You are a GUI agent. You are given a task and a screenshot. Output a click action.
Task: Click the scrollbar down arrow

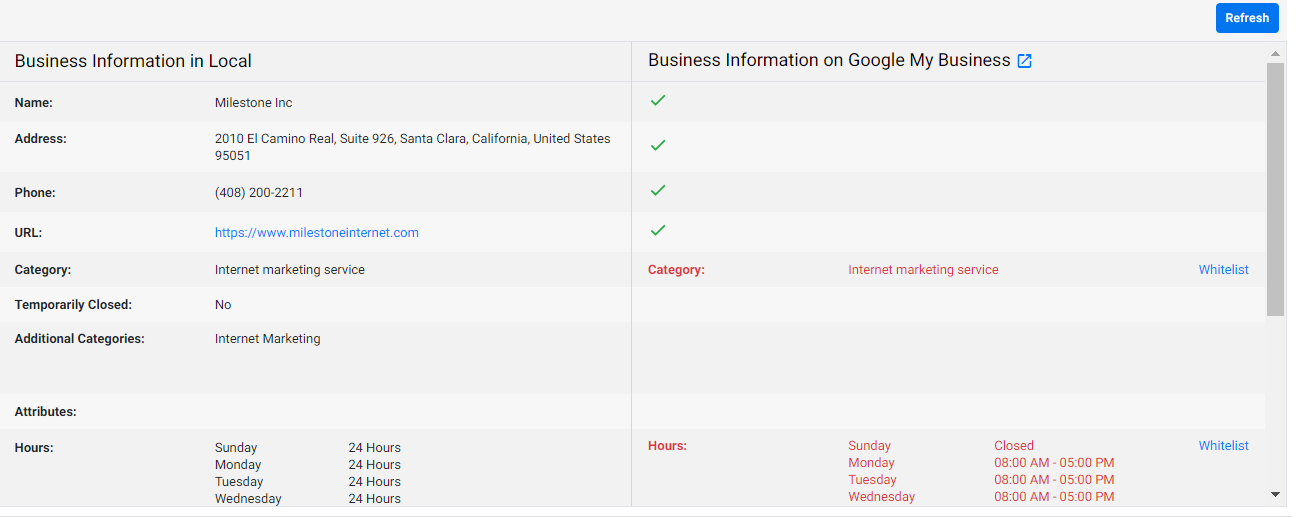click(x=1275, y=494)
